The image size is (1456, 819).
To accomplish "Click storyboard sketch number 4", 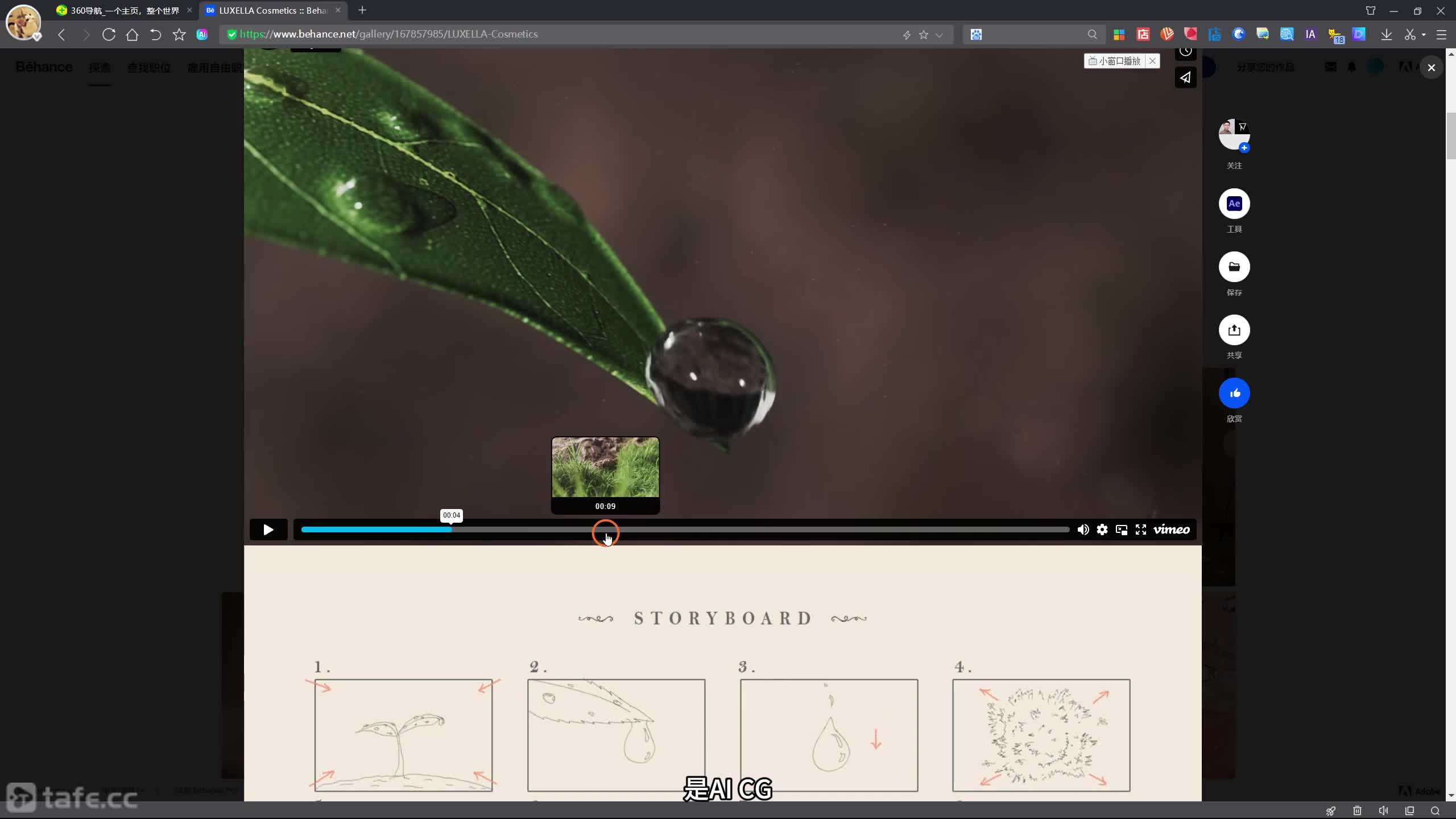I will click(1041, 735).
